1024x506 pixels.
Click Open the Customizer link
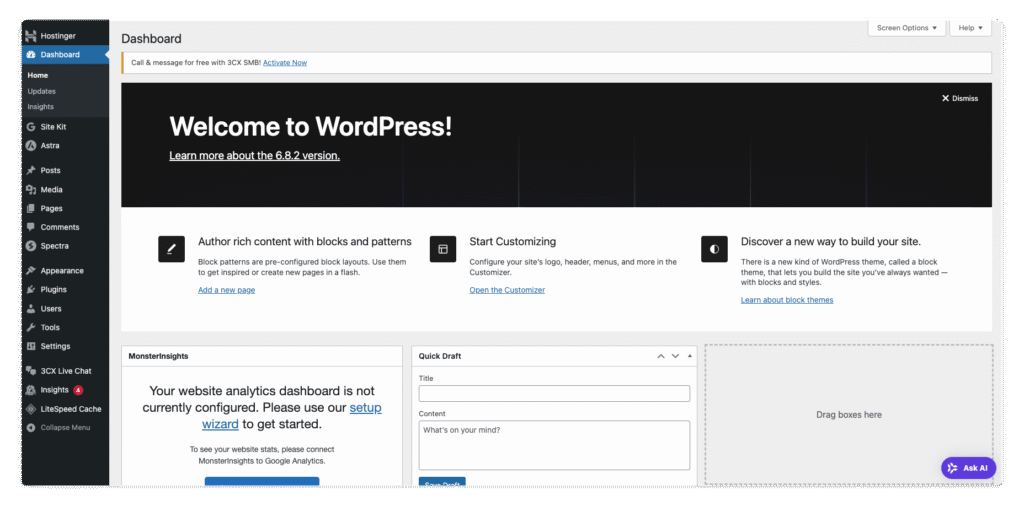[x=507, y=290]
